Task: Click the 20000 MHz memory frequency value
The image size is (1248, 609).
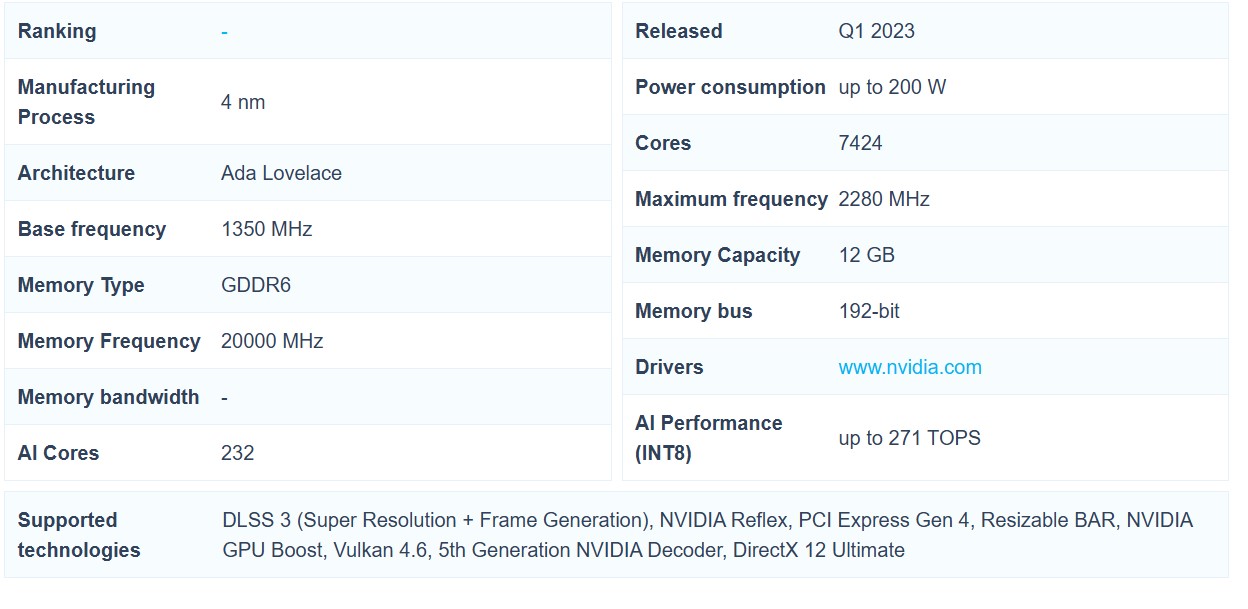Action: (x=272, y=341)
